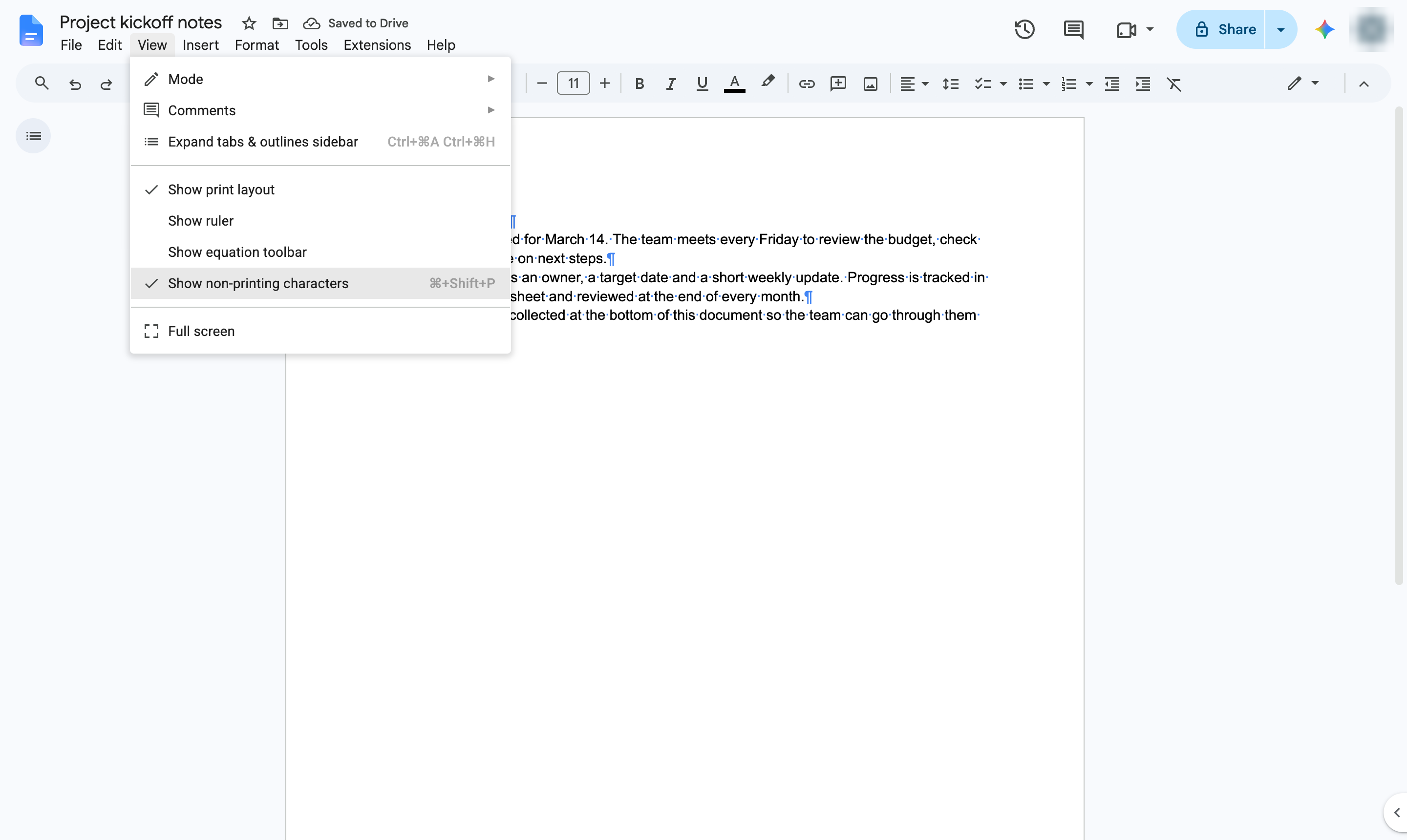Open all comments panel in header
1407x840 pixels.
(1073, 29)
